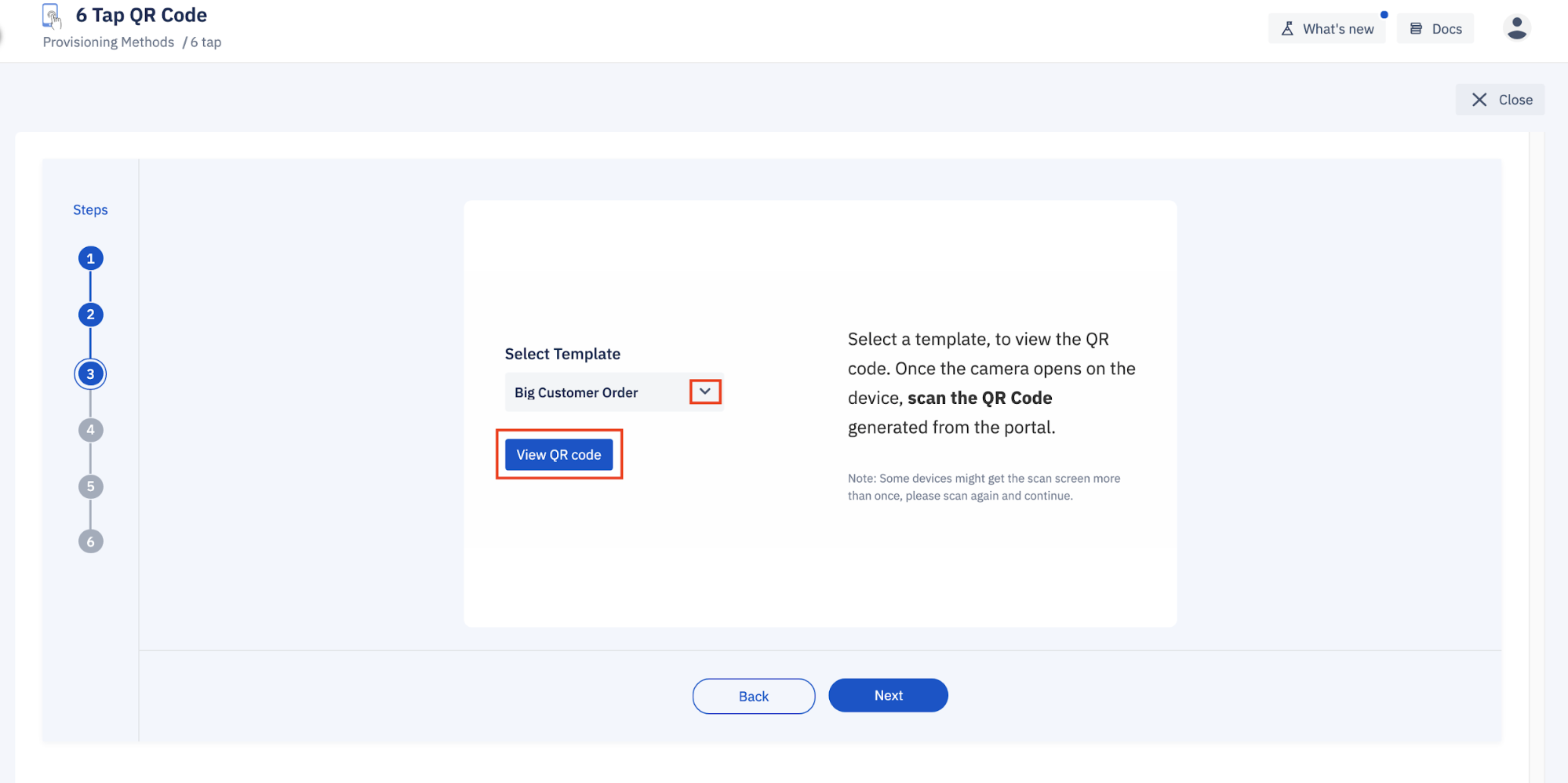
Task: Select step 2 in the Steps sidebar
Action: (x=90, y=314)
